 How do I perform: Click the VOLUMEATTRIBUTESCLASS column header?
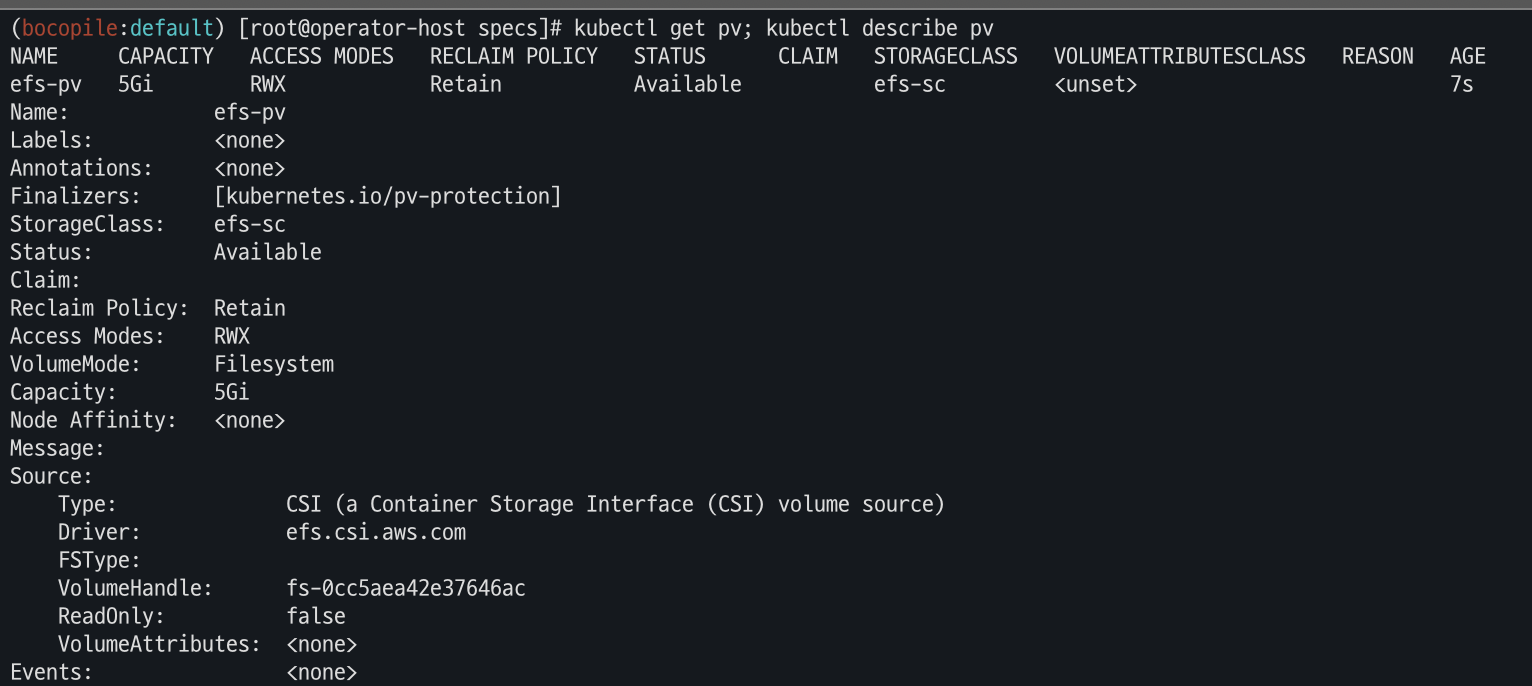click(1179, 56)
